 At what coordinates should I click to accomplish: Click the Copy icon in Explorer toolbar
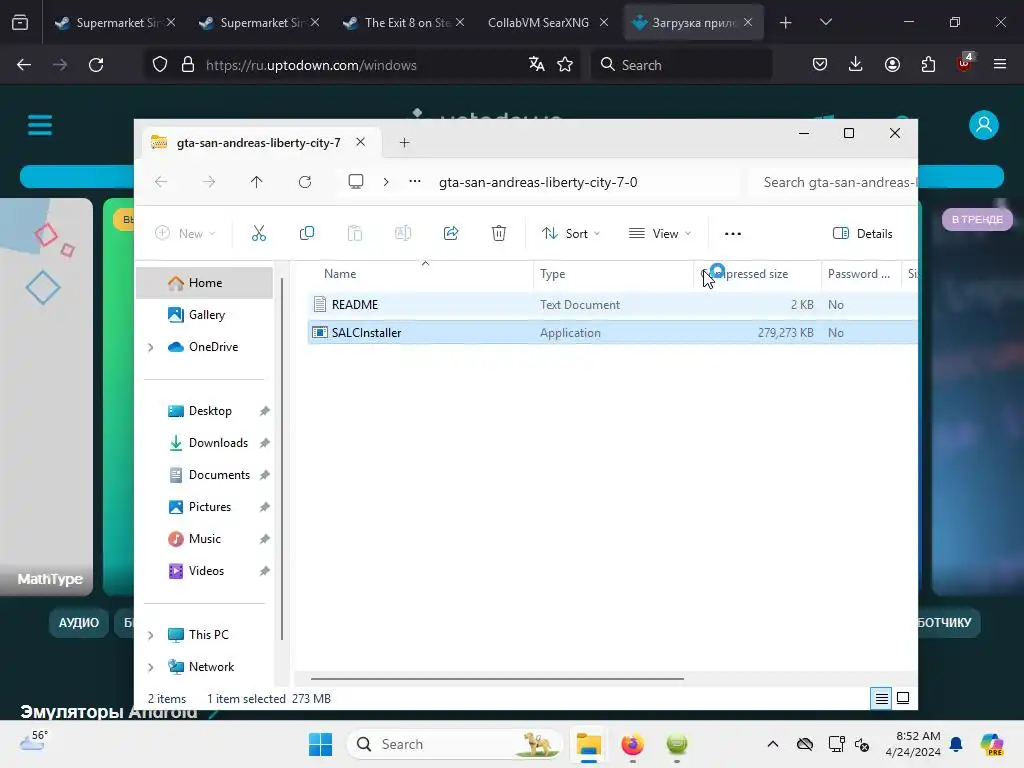click(x=306, y=233)
